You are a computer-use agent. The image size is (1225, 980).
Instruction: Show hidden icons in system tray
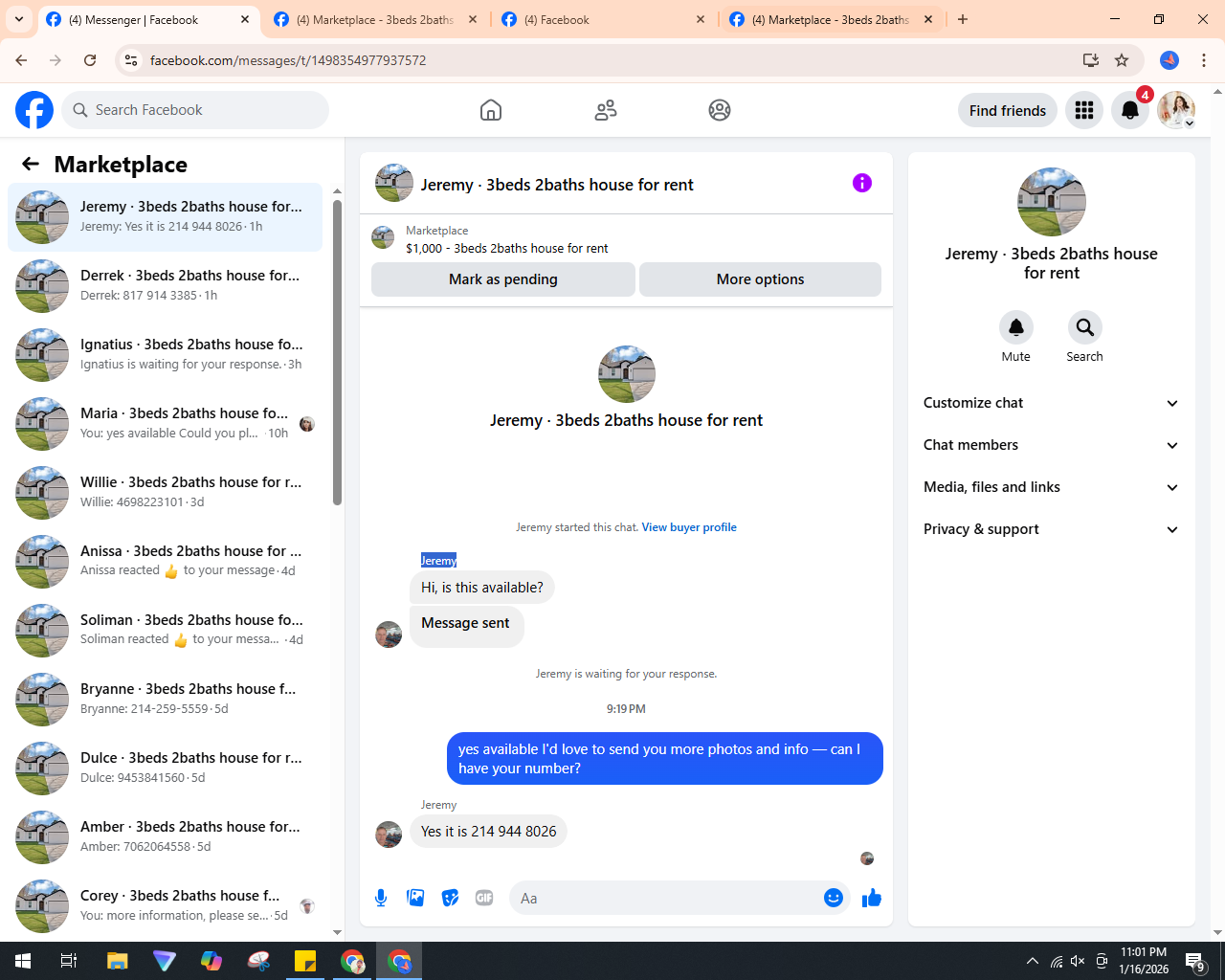[x=1032, y=961]
